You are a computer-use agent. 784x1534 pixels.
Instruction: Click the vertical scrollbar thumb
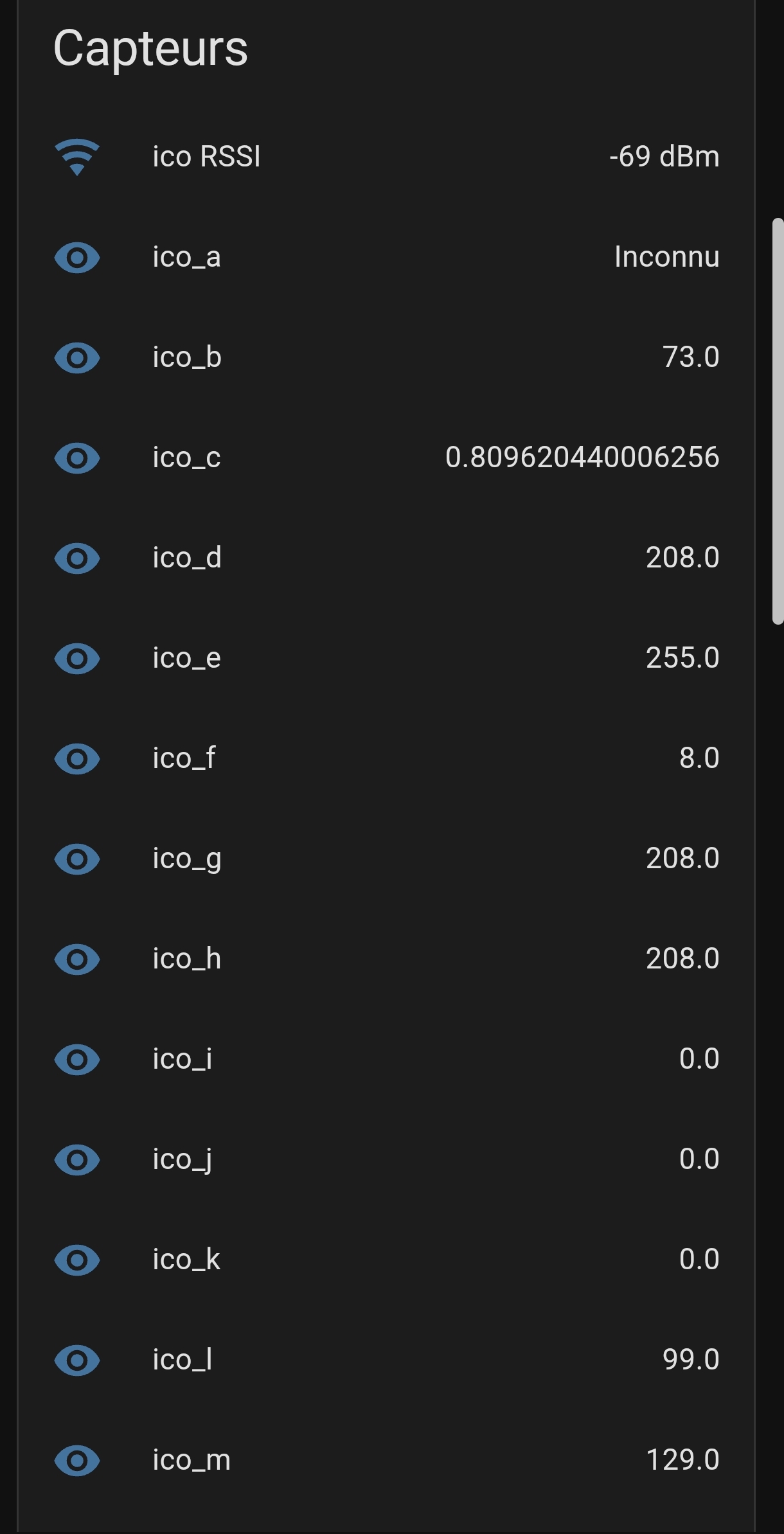[778, 421]
